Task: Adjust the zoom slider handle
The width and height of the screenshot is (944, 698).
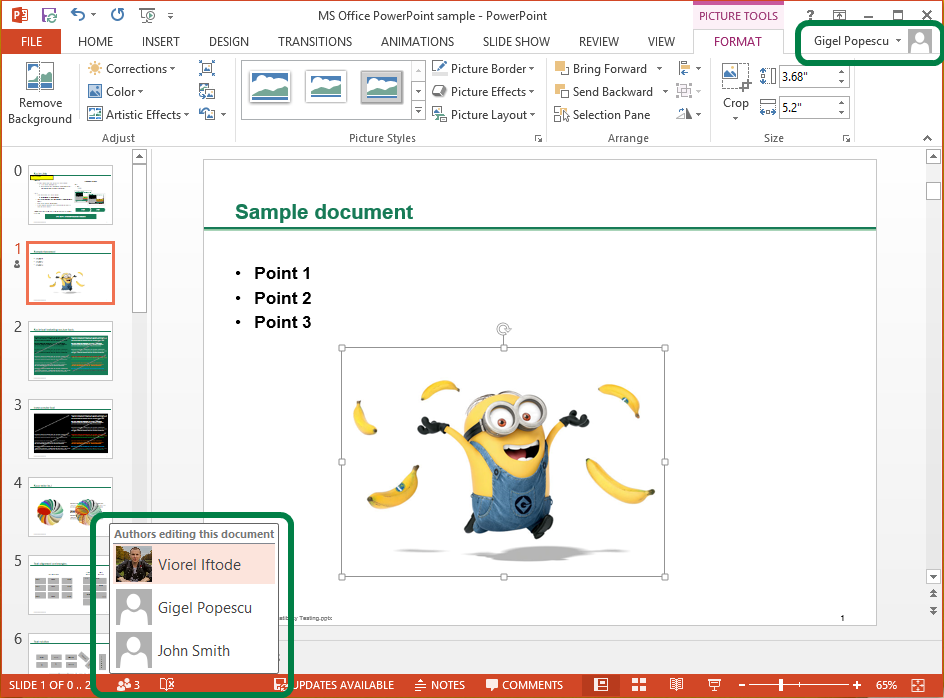Action: tap(781, 685)
